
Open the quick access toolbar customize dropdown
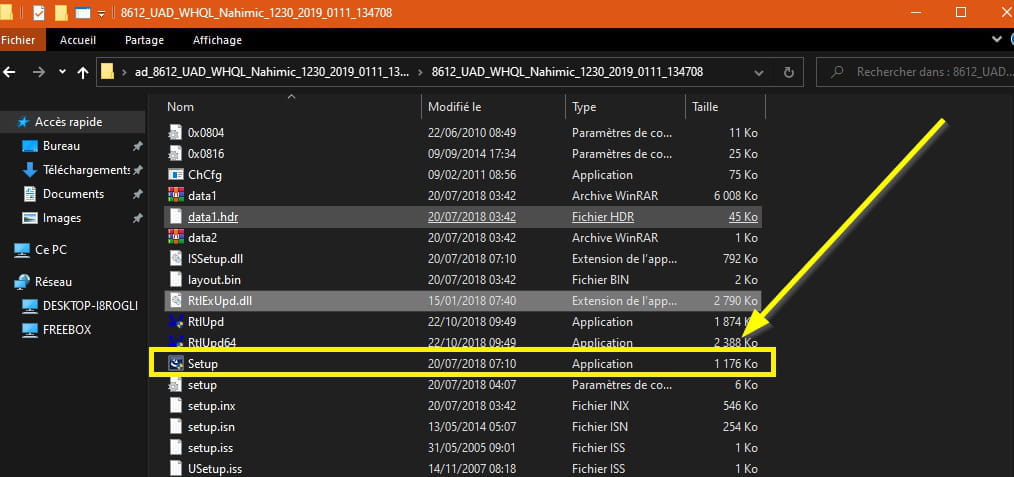pyautogui.click(x=101, y=14)
